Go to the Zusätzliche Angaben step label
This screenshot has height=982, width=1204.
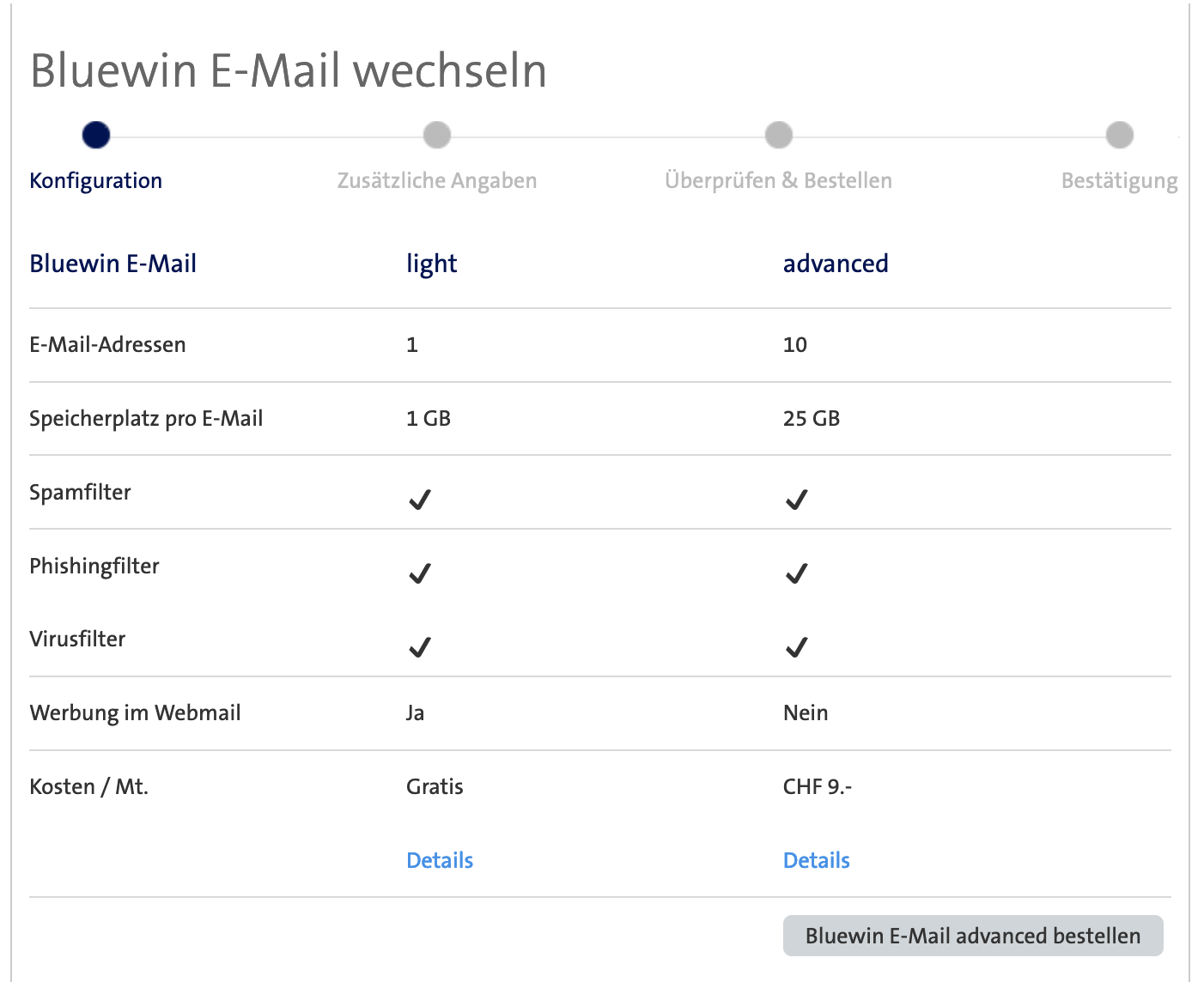(437, 181)
